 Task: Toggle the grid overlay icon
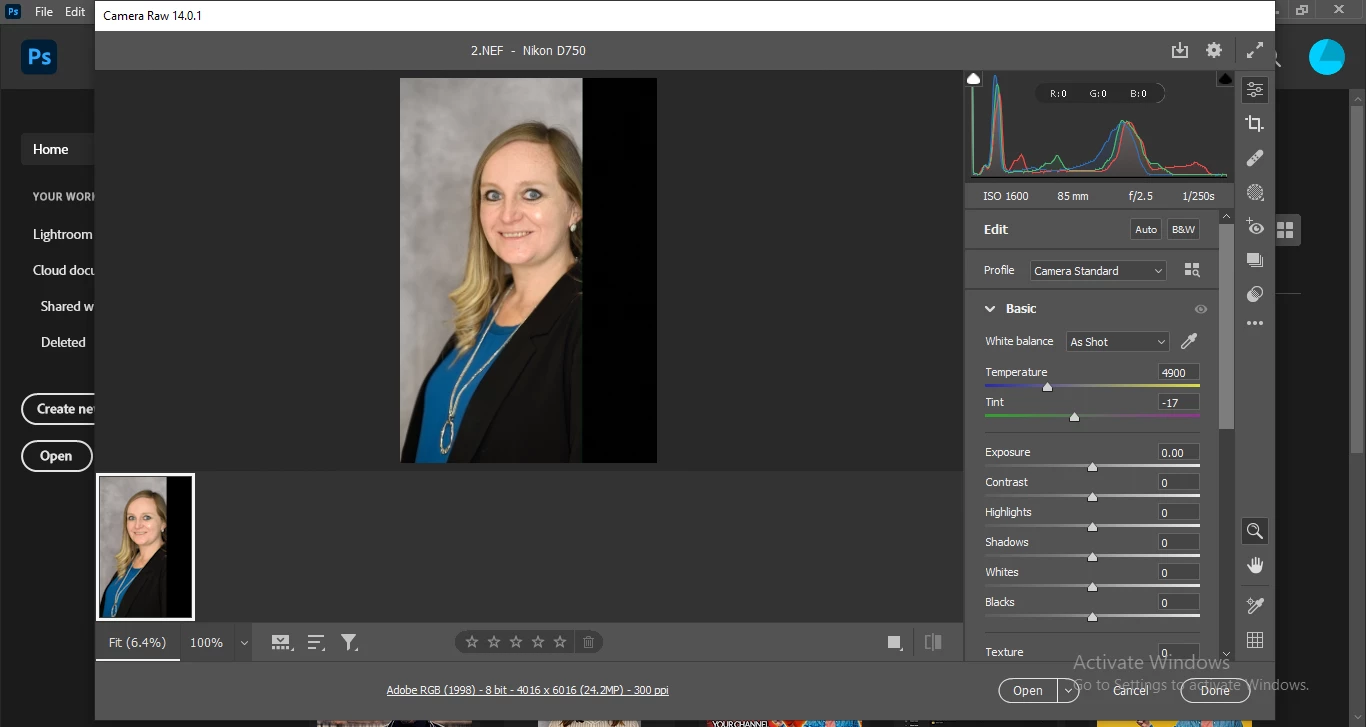click(x=1255, y=640)
